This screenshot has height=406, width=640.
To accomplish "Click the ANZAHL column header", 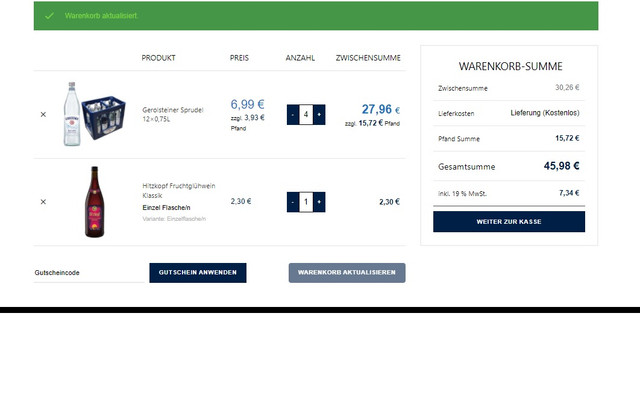I will (300, 58).
